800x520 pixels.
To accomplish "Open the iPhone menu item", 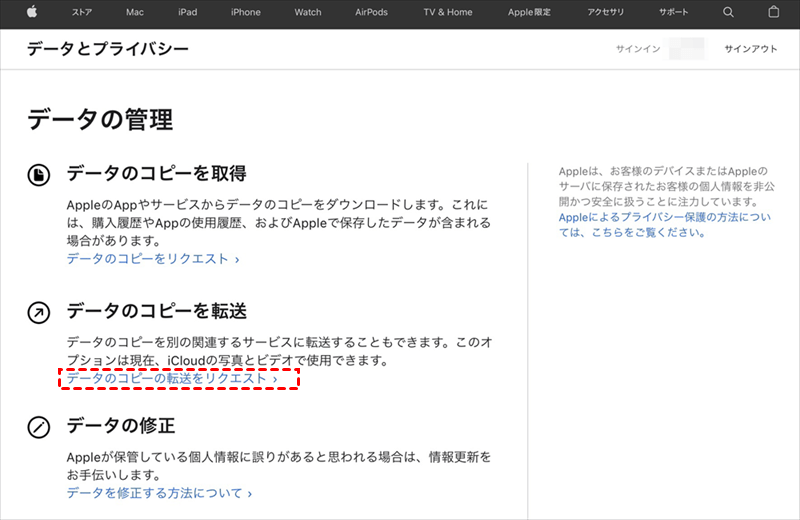I will [245, 12].
